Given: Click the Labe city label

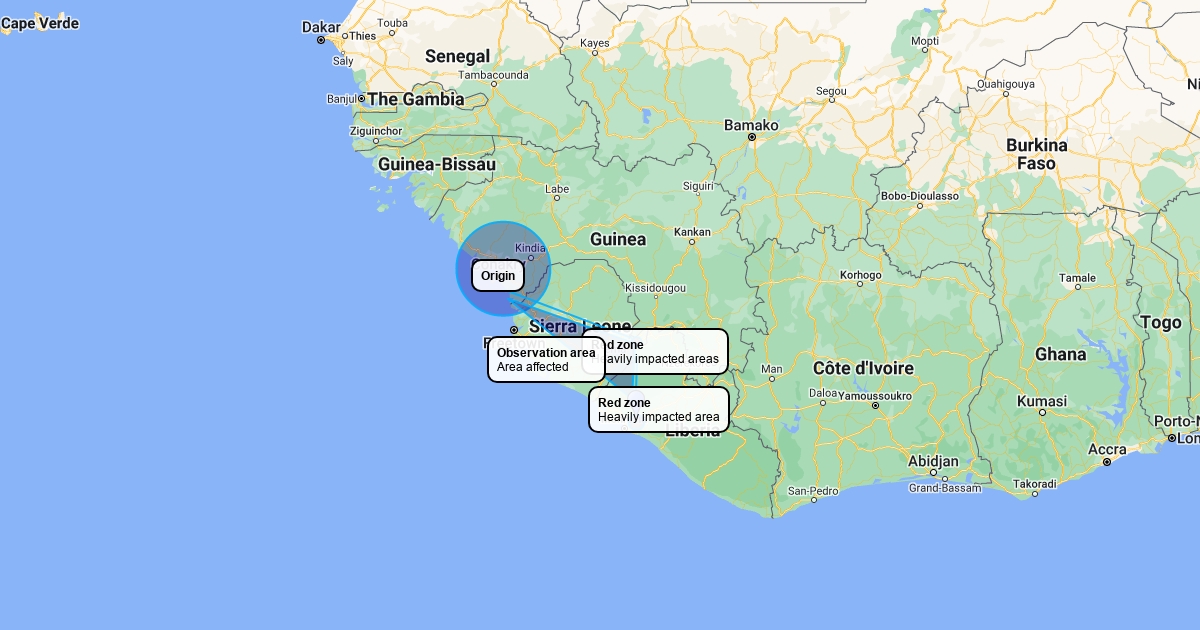Looking at the screenshot, I should click(x=556, y=189).
